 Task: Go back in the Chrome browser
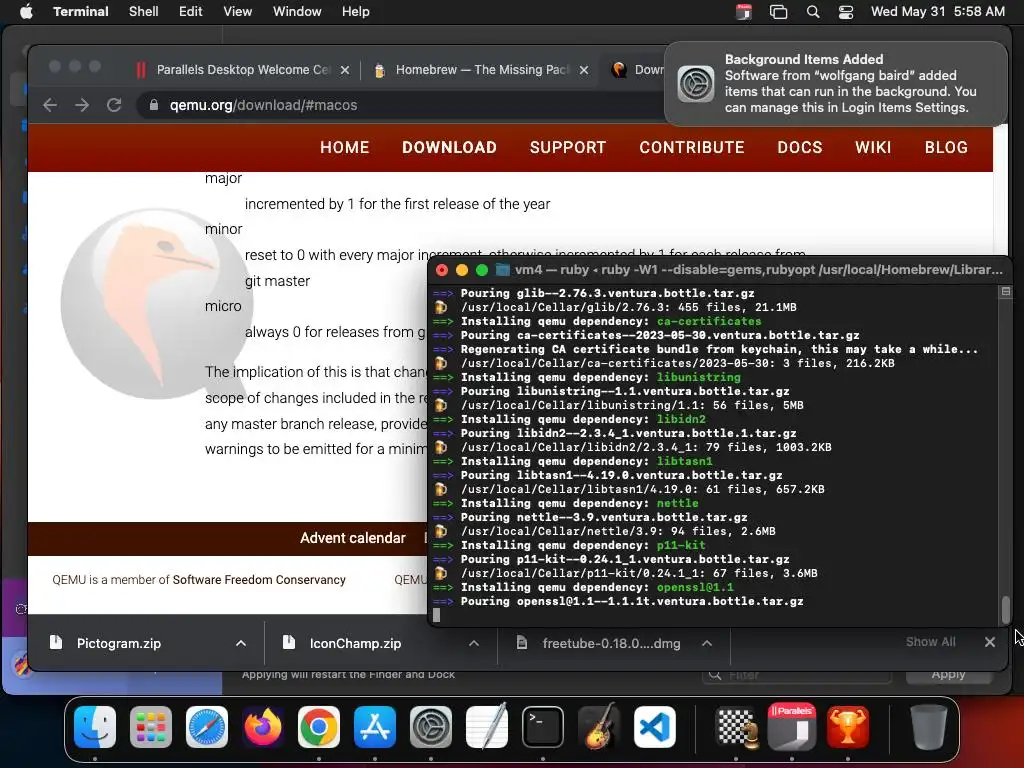(50, 105)
